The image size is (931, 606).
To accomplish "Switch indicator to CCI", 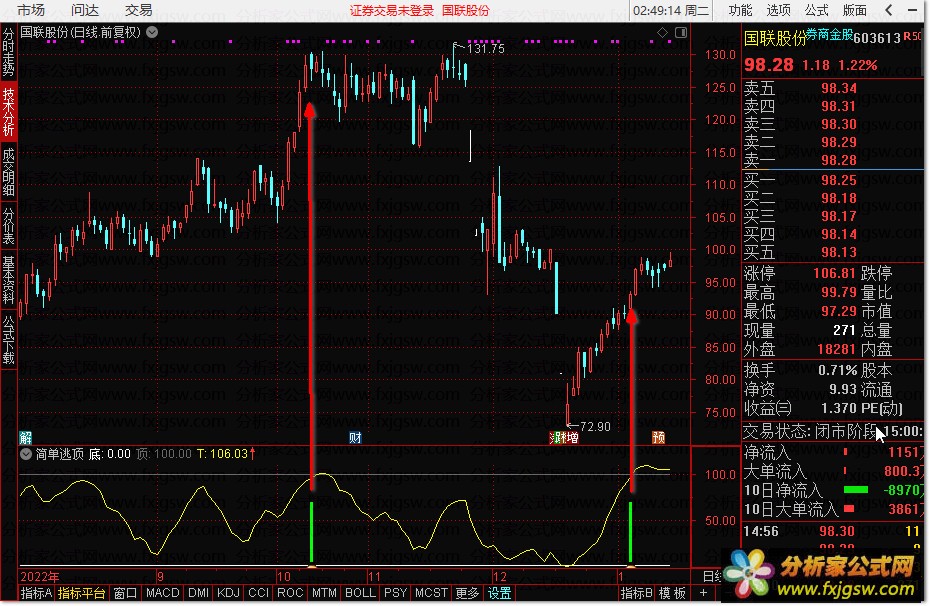I will 258,593.
